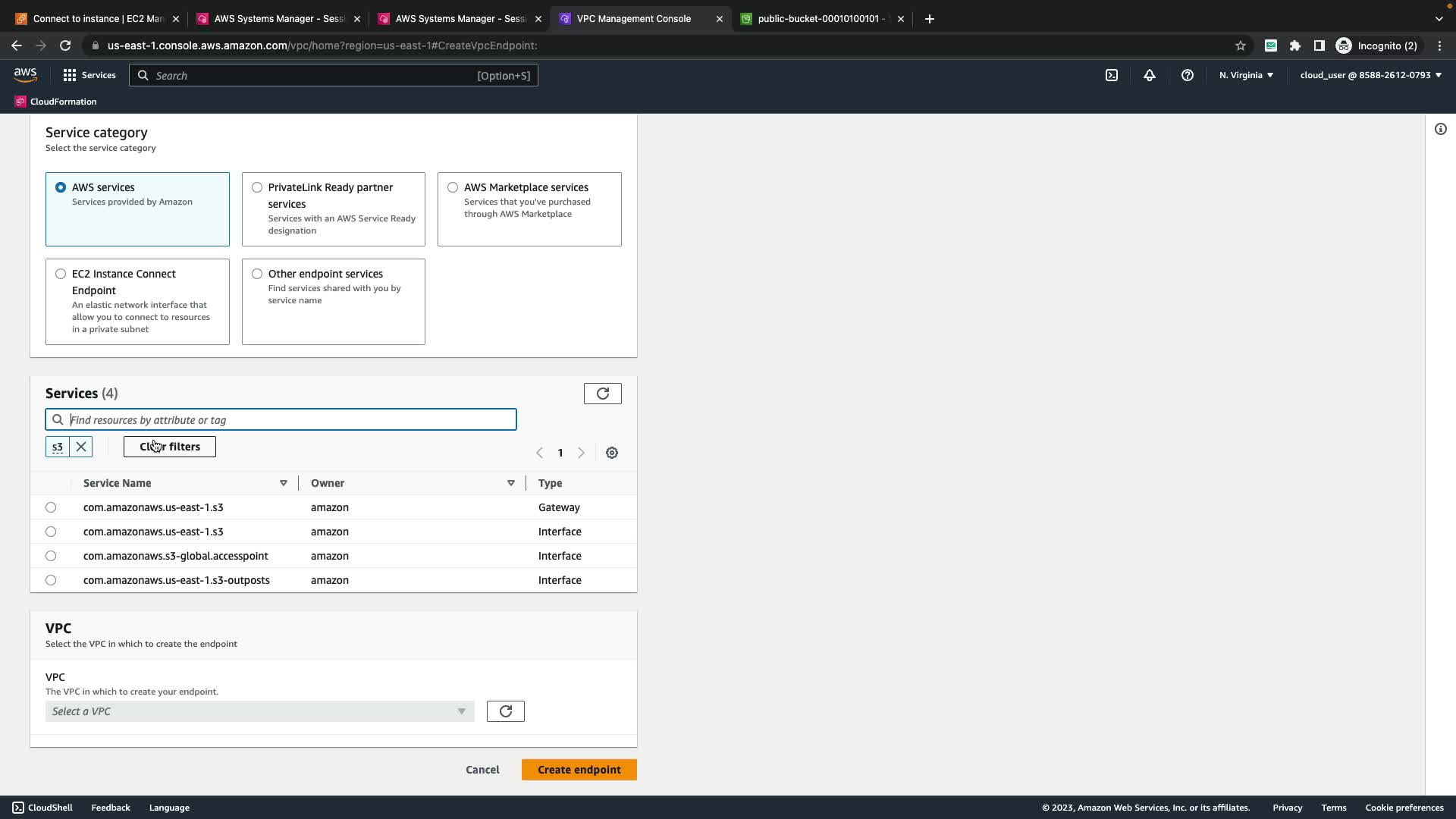
Task: Refresh the VPC dropdown list
Action: 505,711
